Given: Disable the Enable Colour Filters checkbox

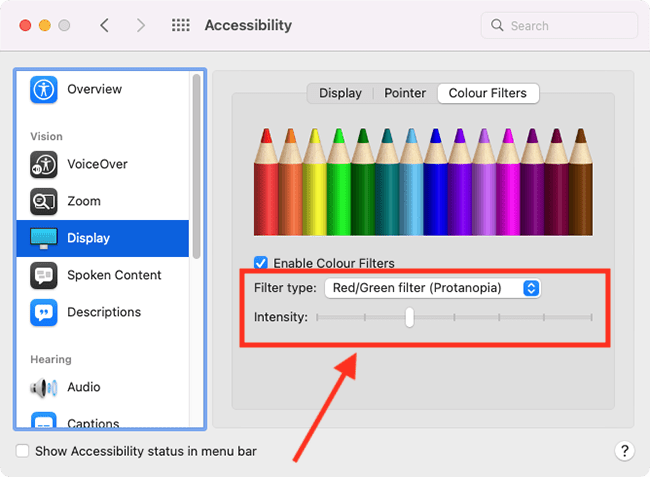Looking at the screenshot, I should pyautogui.click(x=261, y=263).
